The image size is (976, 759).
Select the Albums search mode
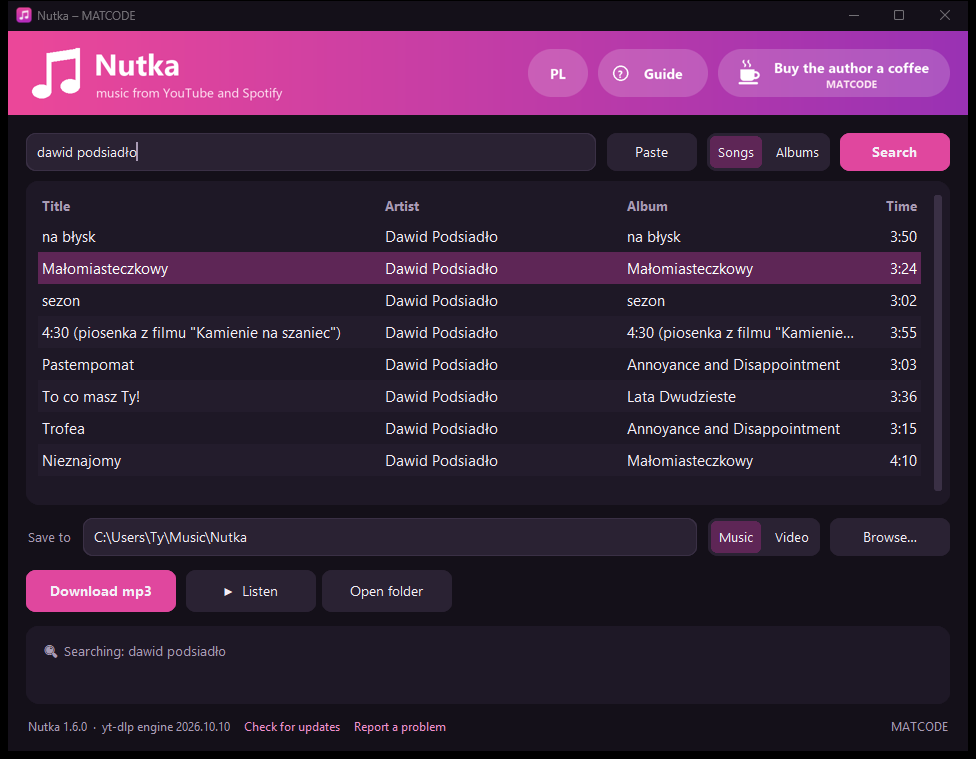click(x=797, y=152)
